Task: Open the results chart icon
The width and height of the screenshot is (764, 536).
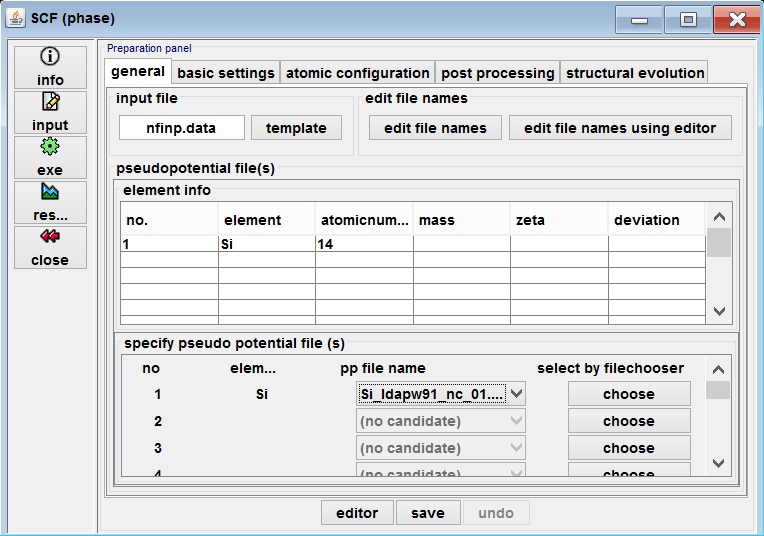Action: (49, 192)
